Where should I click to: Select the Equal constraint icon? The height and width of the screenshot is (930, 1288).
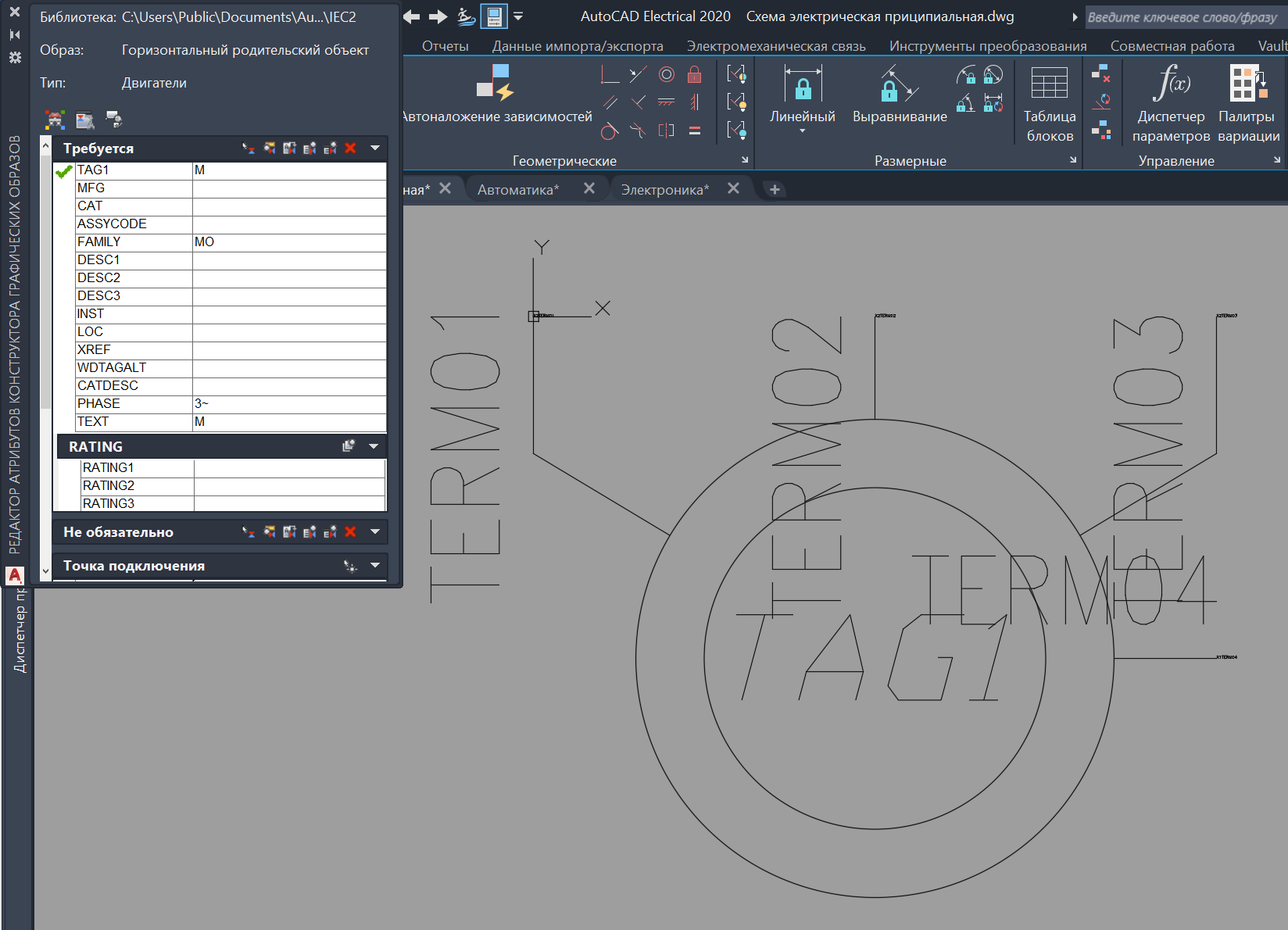click(x=695, y=131)
